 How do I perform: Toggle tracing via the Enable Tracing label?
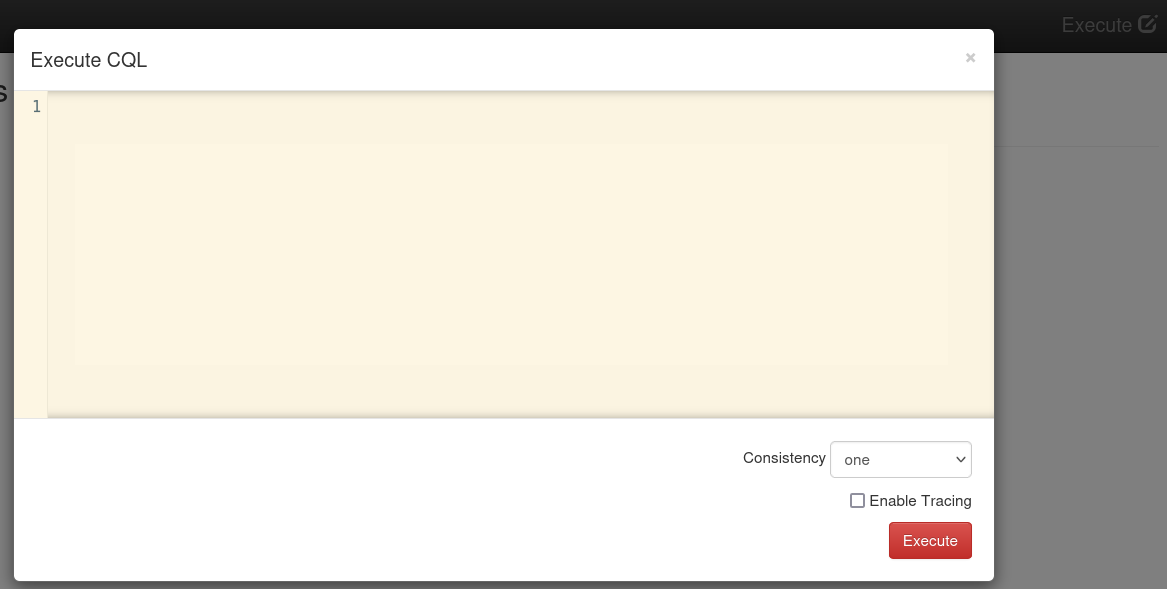920,501
